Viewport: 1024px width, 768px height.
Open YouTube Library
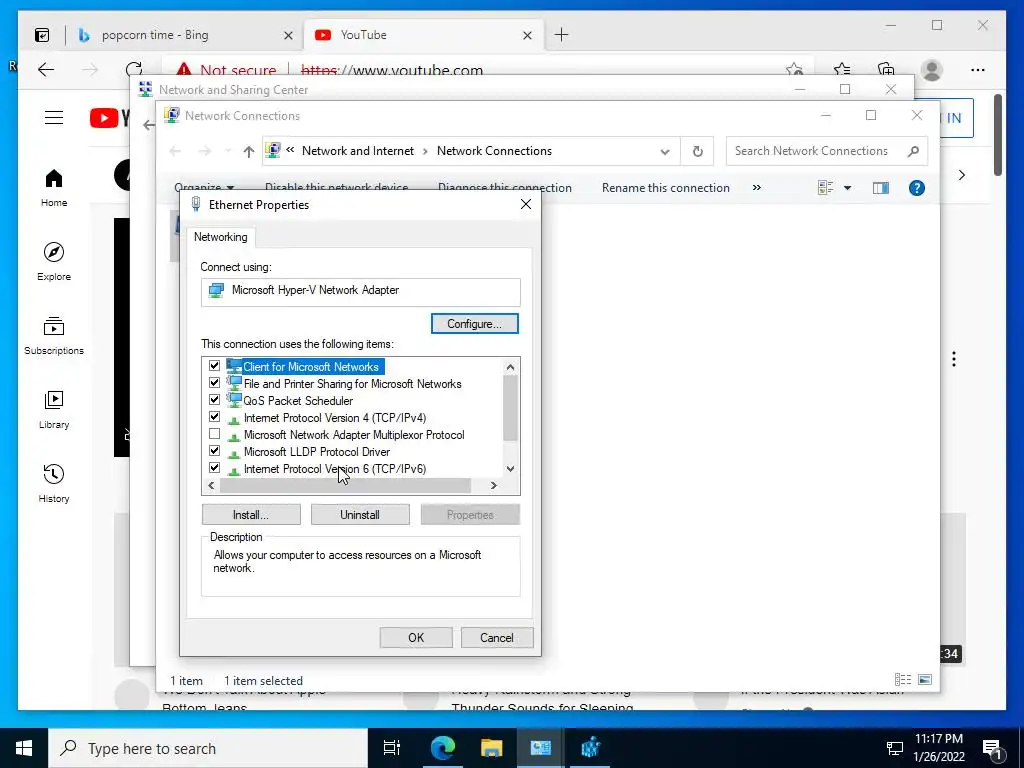54,410
